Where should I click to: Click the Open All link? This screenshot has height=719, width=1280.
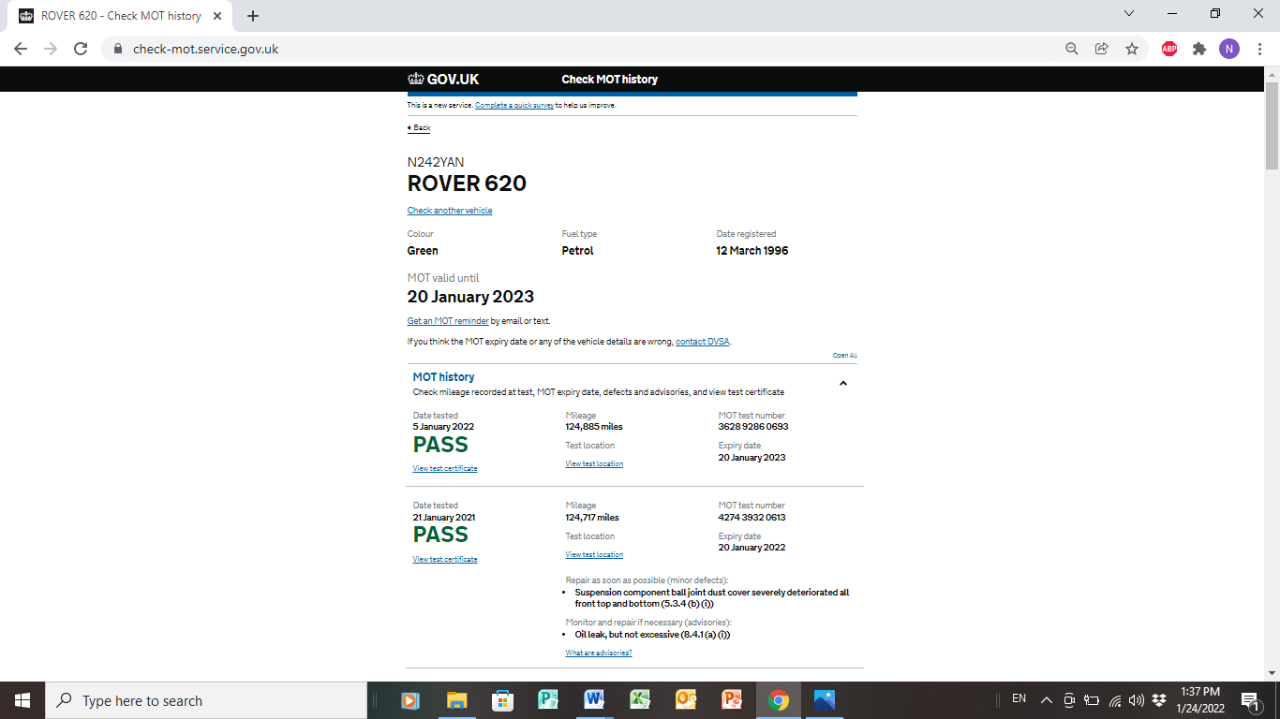pos(845,356)
